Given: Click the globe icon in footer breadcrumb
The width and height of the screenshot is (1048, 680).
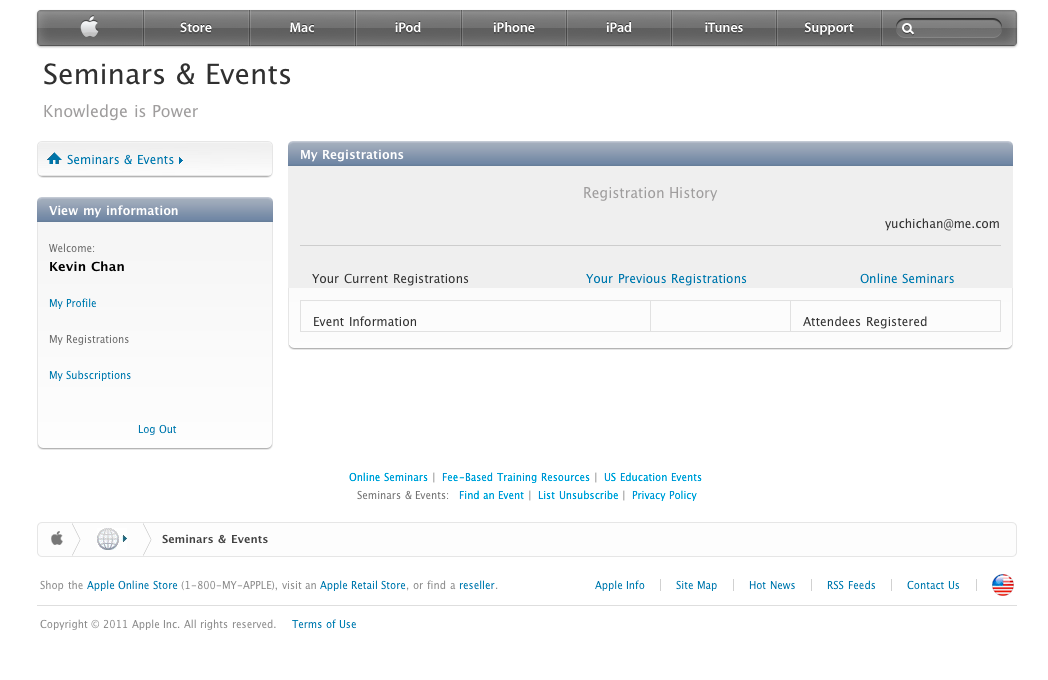Looking at the screenshot, I should [108, 538].
